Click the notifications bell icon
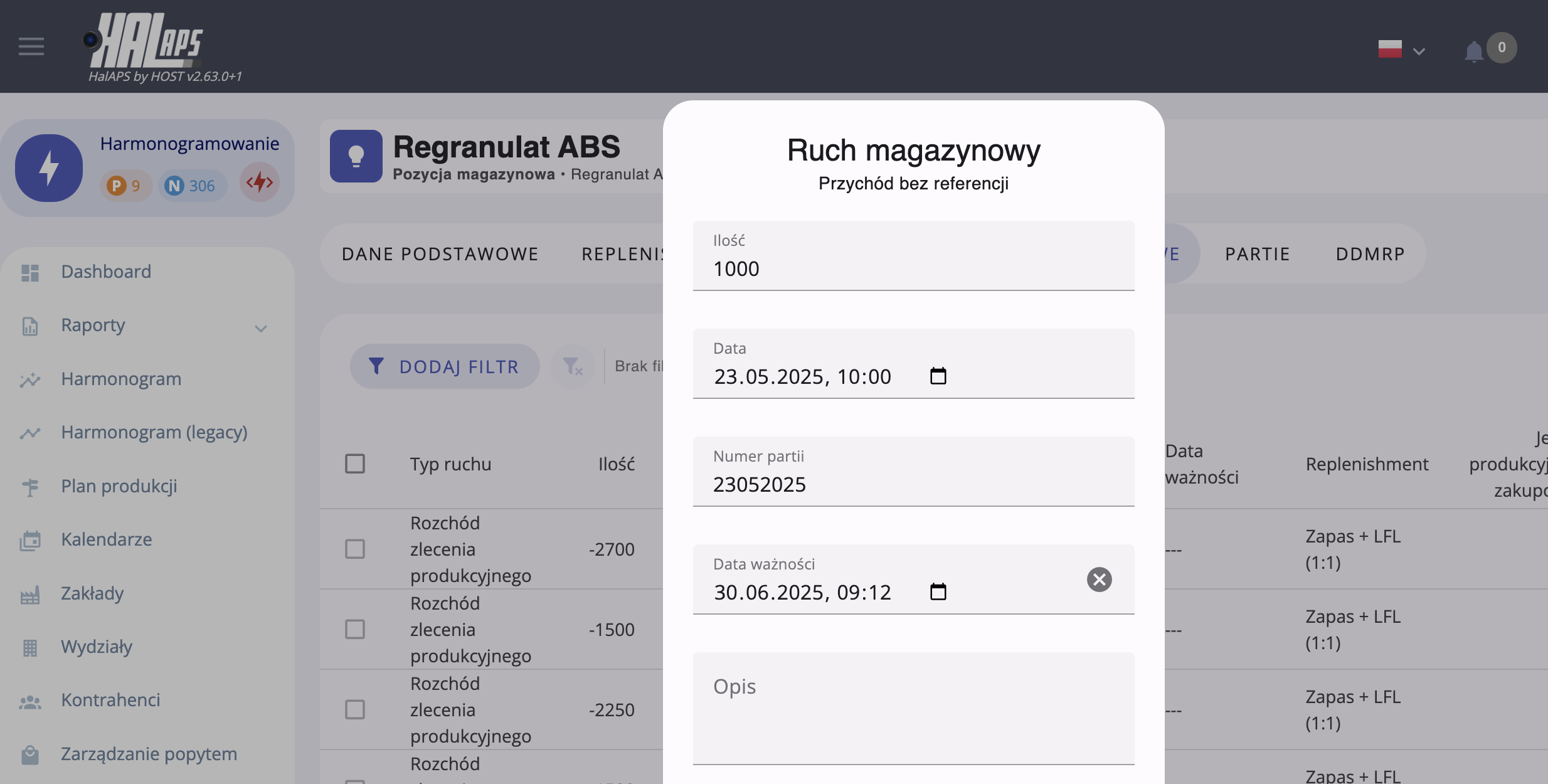This screenshot has width=1548, height=784. point(1473,51)
